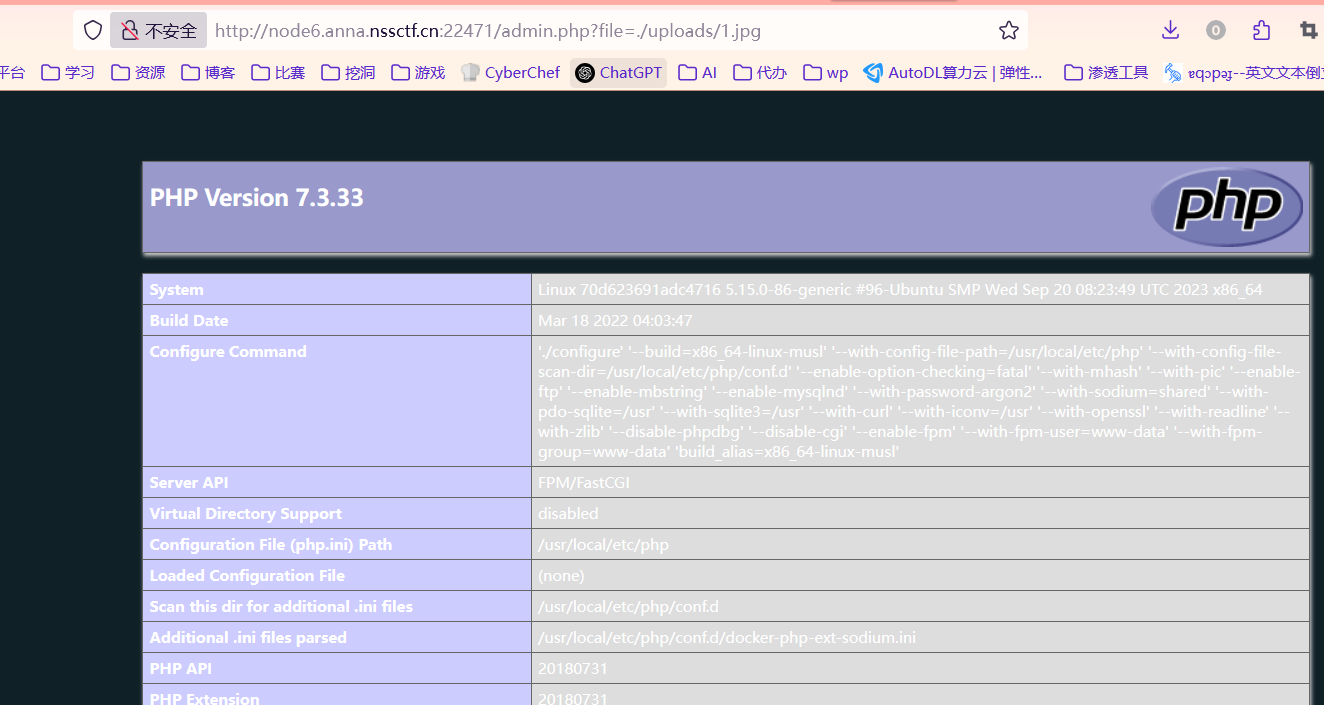The height and width of the screenshot is (705, 1324).
Task: Select the /usr/local/etc/php/conf.d value
Action: (628, 607)
